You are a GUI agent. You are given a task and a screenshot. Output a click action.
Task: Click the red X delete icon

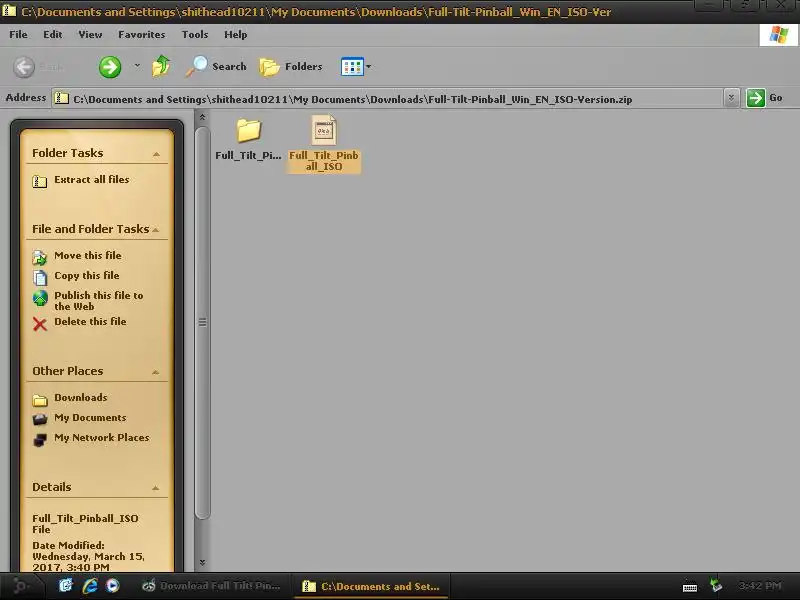coord(40,323)
